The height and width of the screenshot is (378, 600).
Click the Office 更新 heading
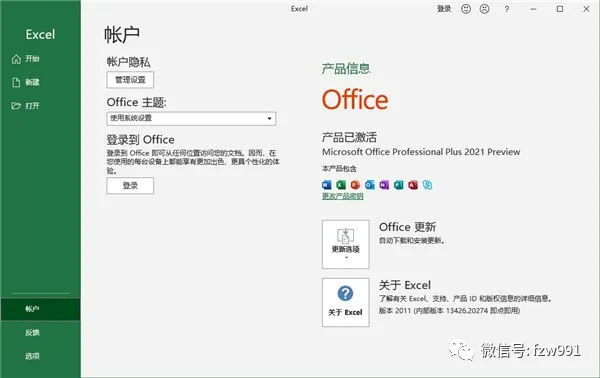point(408,227)
